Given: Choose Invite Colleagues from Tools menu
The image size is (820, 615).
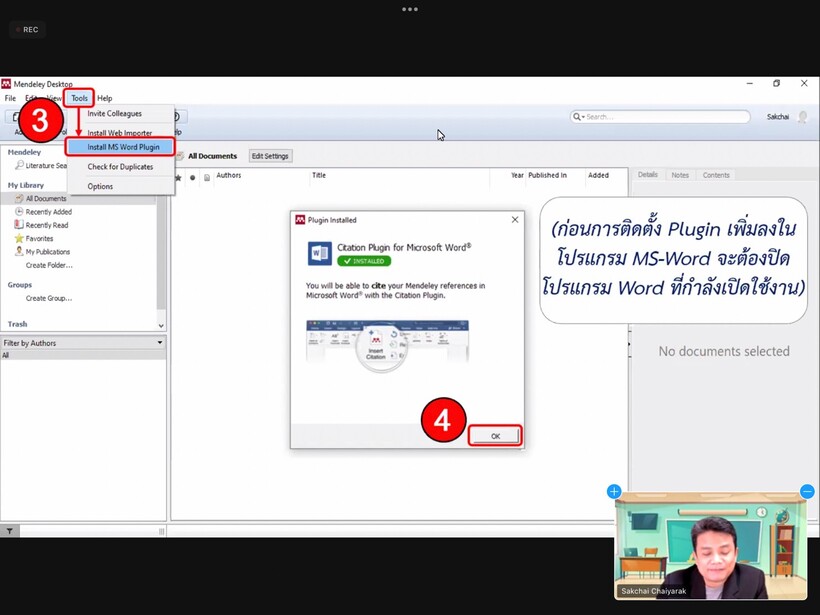Looking at the screenshot, I should click(x=115, y=113).
